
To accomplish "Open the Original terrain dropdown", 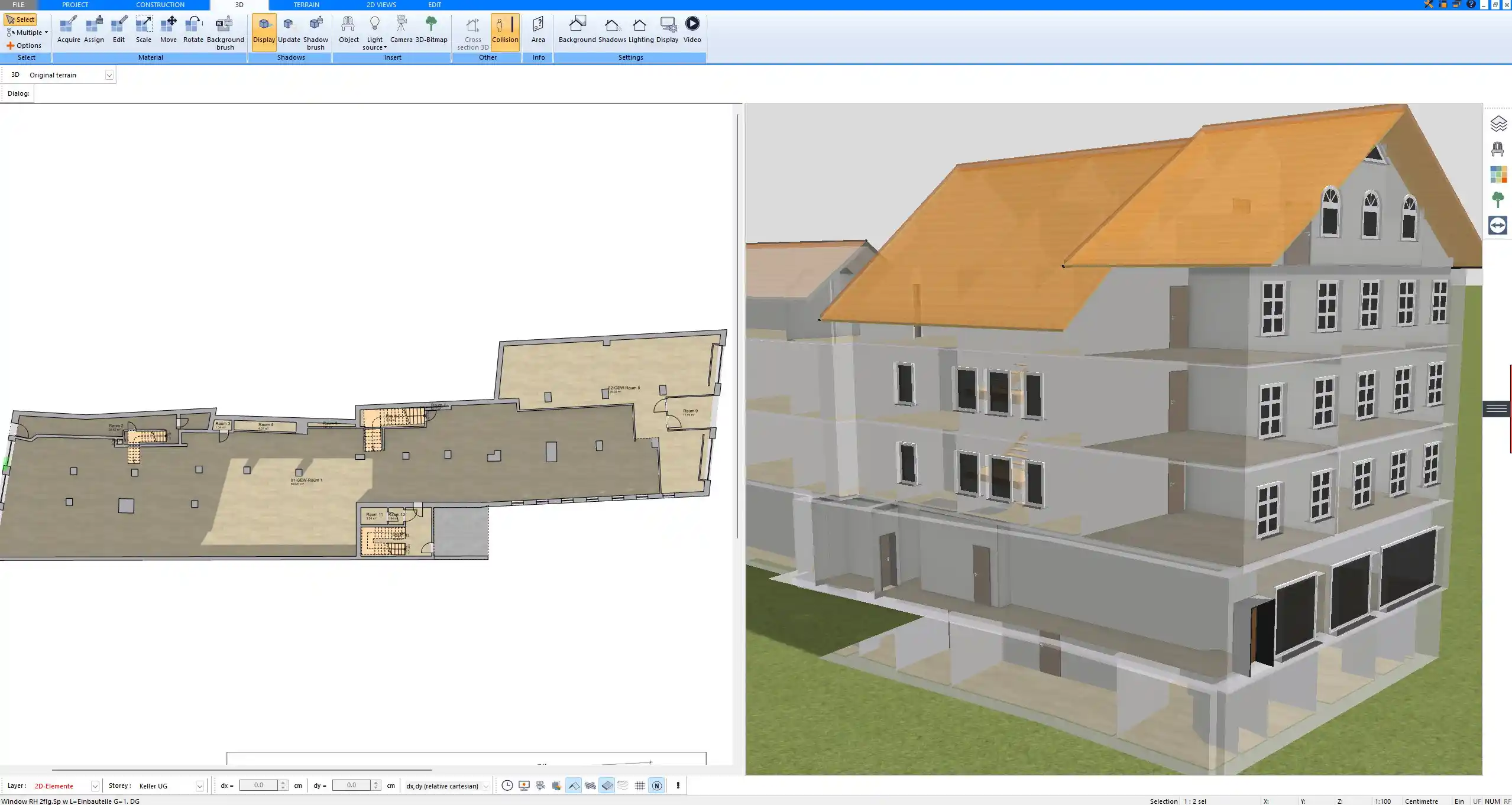I will (x=110, y=74).
